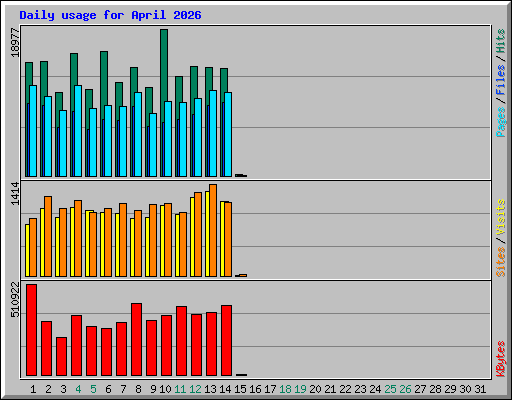The image size is (512, 400).
Task: Click day label 15 on x-axis
Action: point(240,389)
